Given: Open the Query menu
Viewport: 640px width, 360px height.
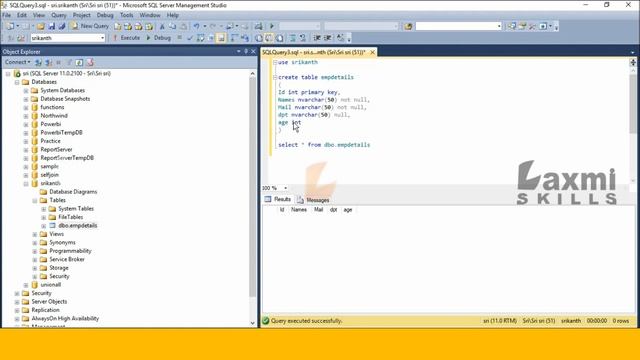Looking at the screenshot, I should coord(59,15).
